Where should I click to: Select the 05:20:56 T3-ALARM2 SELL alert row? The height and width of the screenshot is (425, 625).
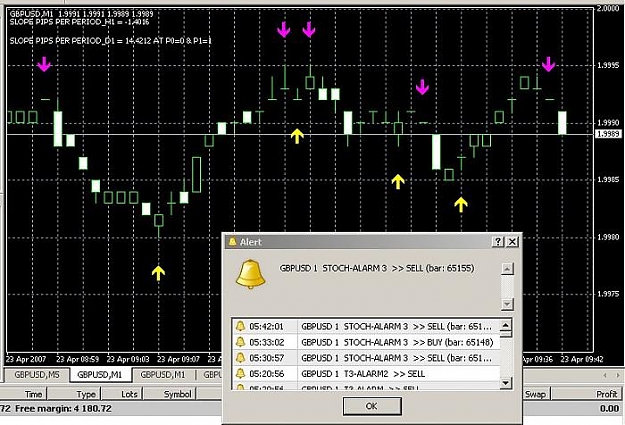click(x=366, y=374)
